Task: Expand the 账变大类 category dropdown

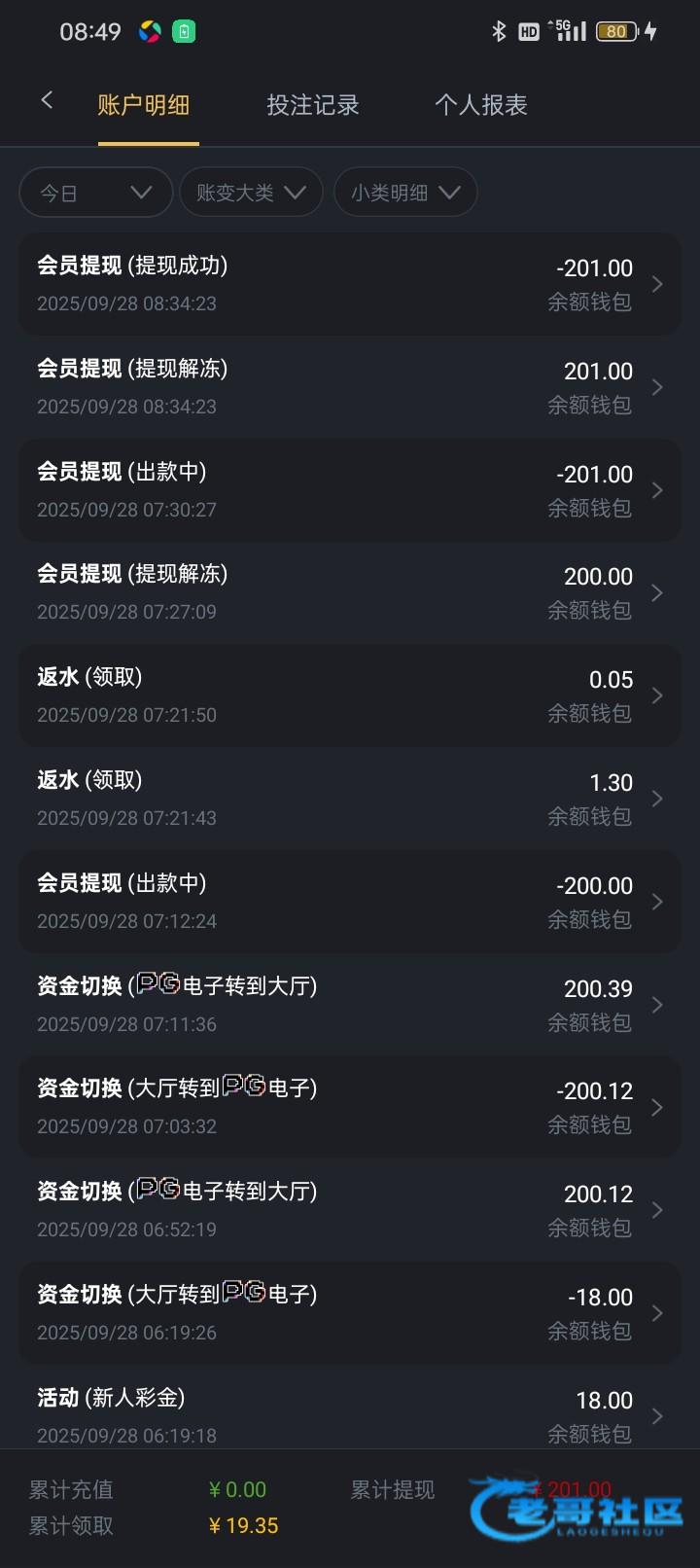Action: click(251, 193)
